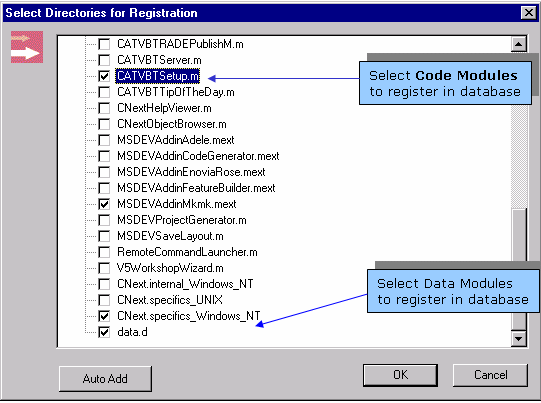This screenshot has width=541, height=403.
Task: Check the CATVBTServer.m checkbox
Action: (x=104, y=60)
